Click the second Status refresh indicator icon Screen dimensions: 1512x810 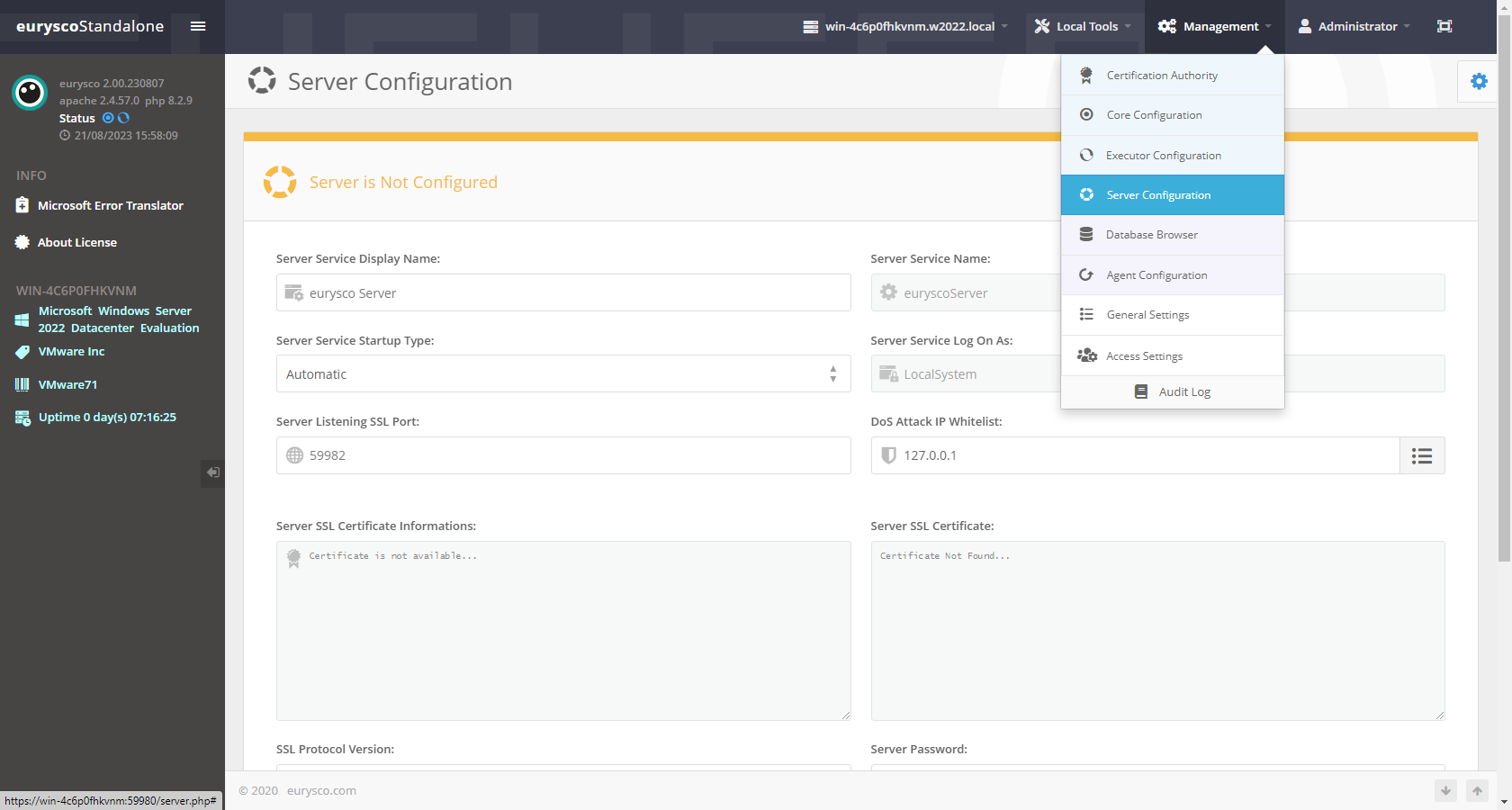[x=124, y=118]
